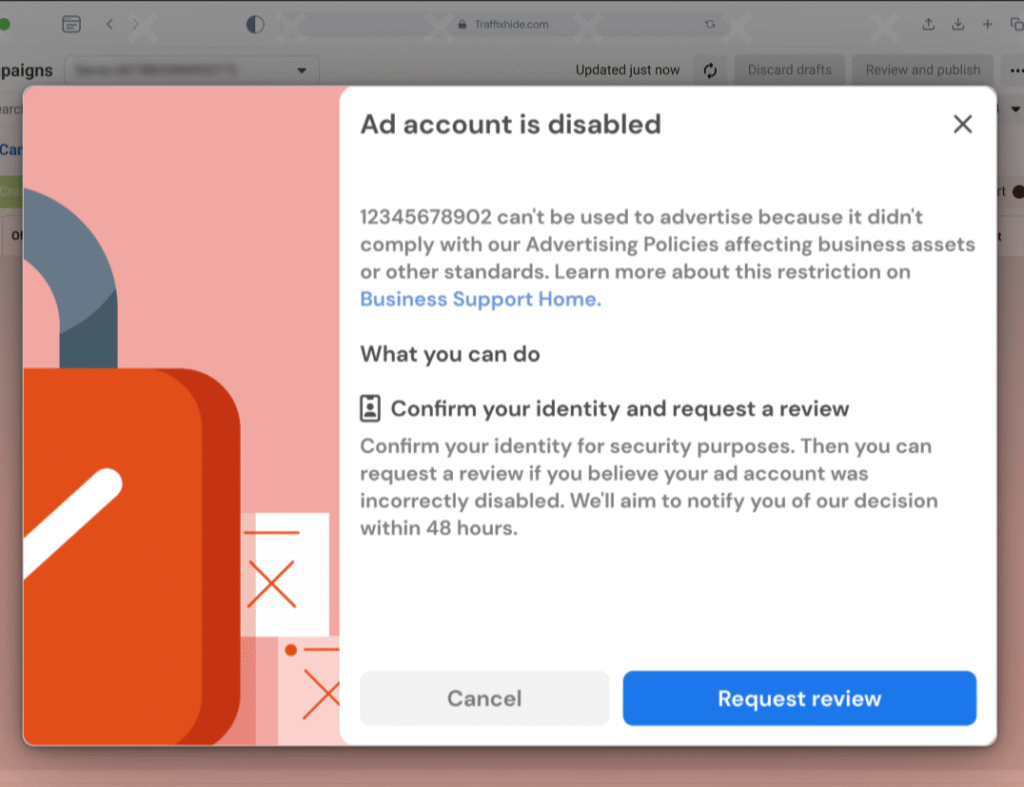
Task: Open a new tab with the plus icon
Action: 987,24
